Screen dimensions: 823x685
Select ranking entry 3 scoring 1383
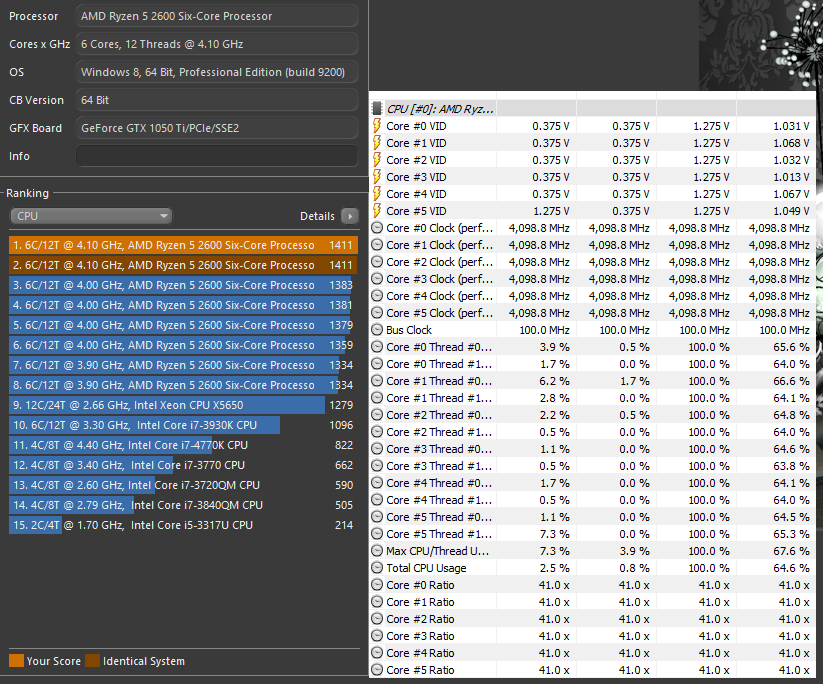click(183, 285)
